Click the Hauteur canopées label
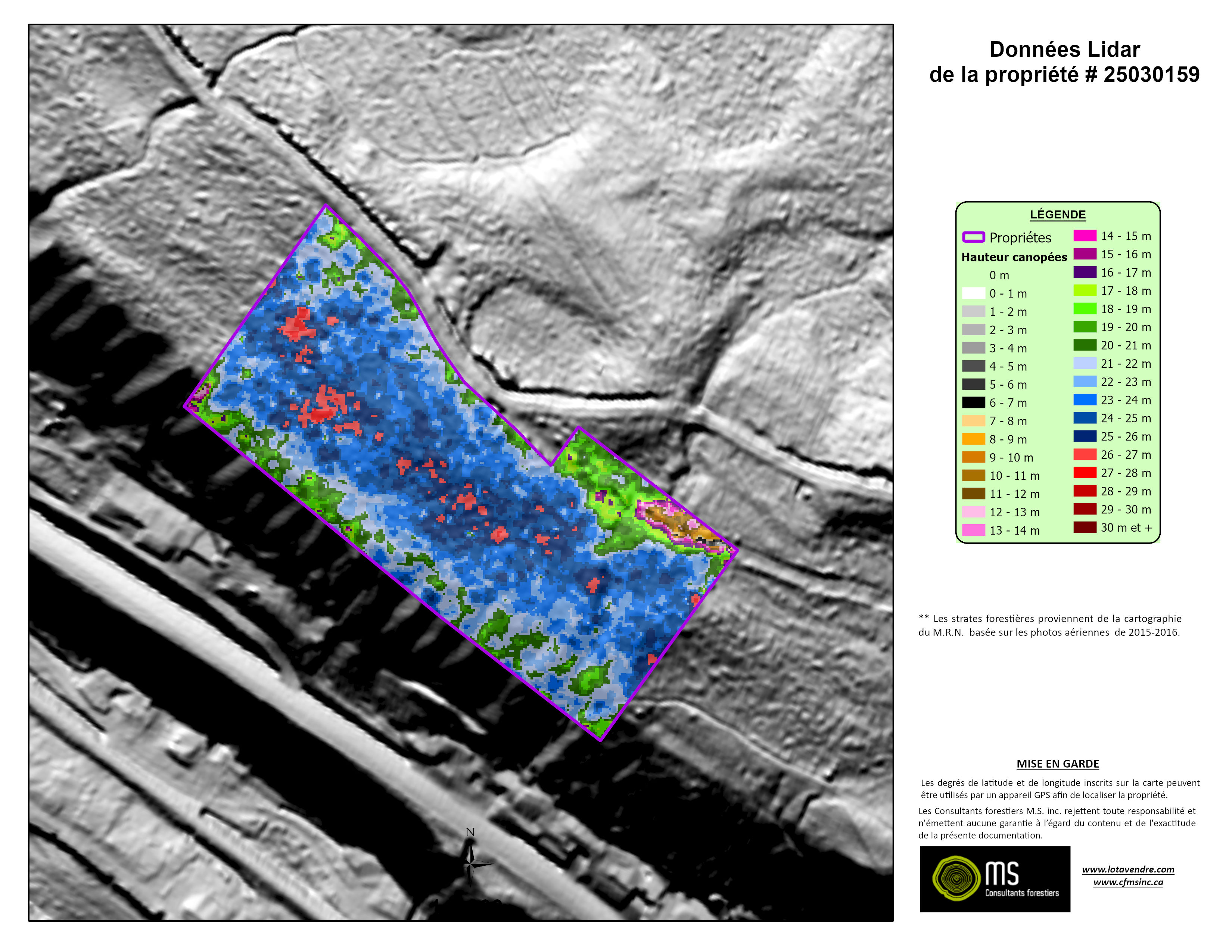1232x952 pixels. point(1014,257)
